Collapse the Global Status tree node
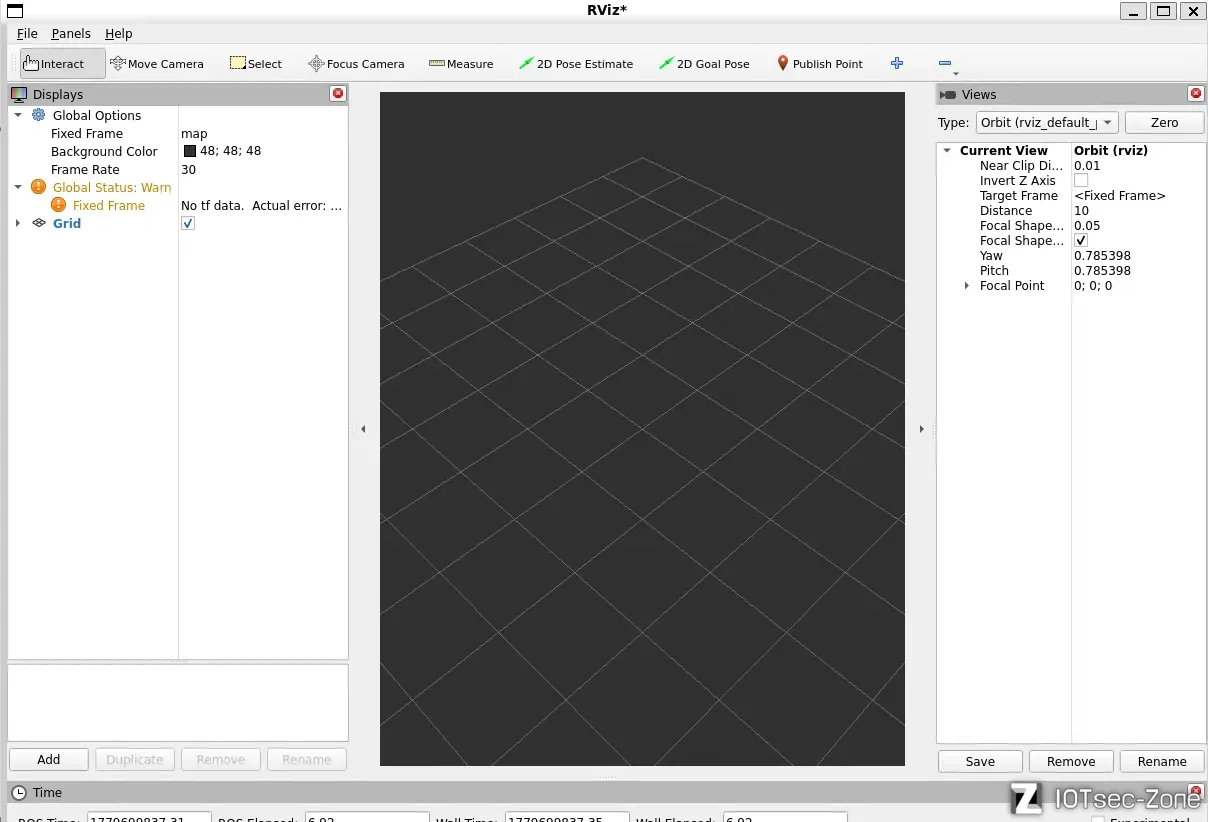 pos(18,187)
